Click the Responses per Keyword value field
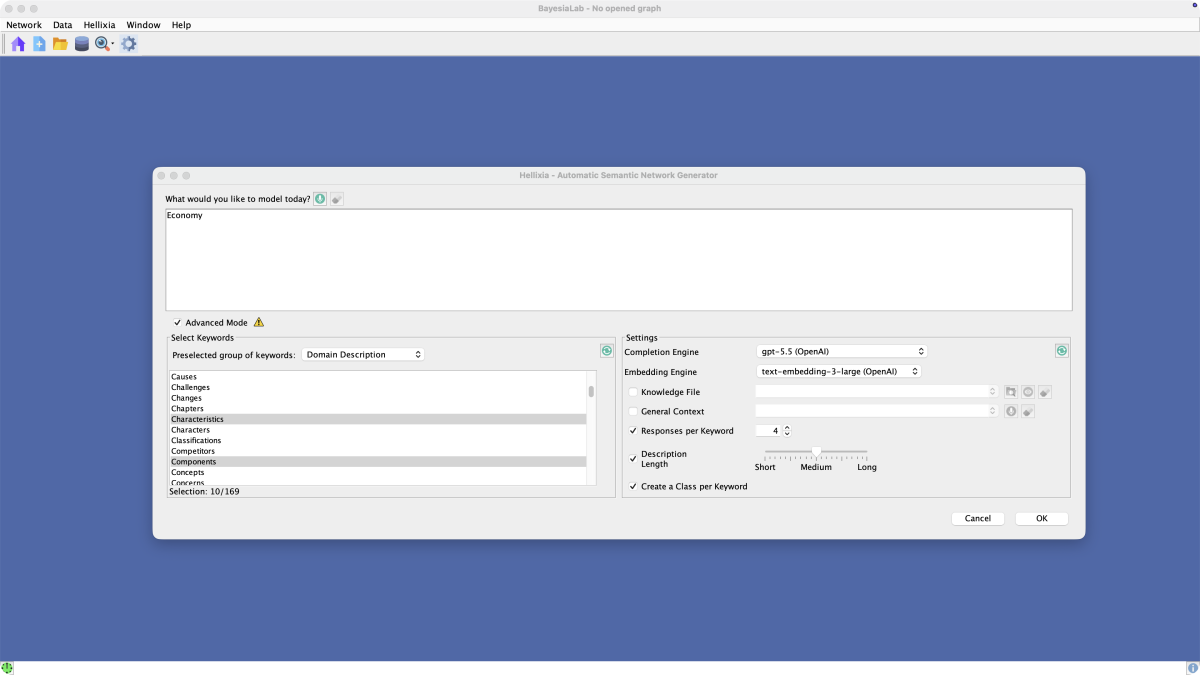 point(768,431)
